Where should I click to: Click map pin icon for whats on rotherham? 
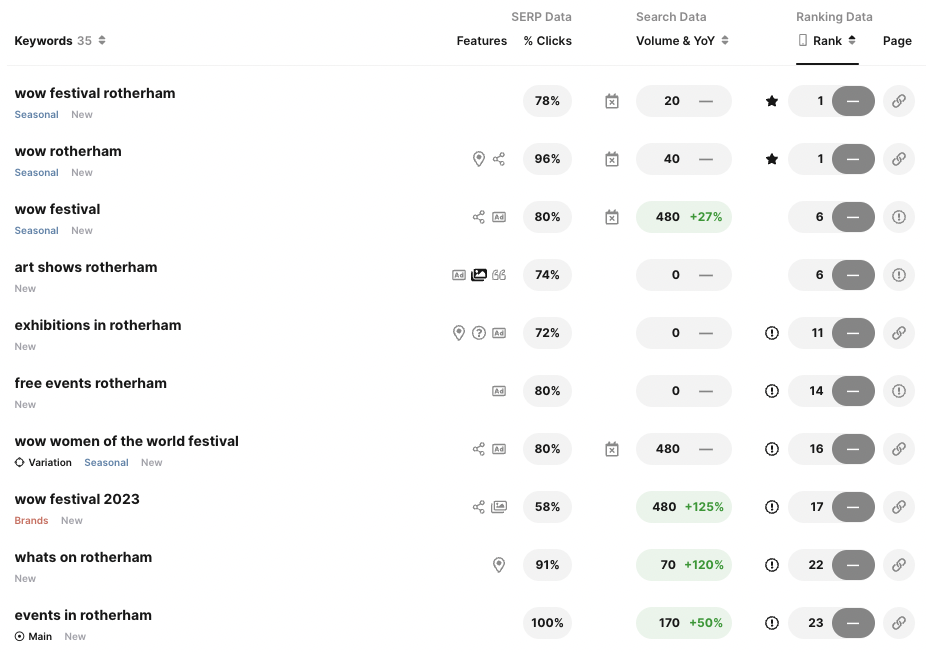pyautogui.click(x=499, y=565)
